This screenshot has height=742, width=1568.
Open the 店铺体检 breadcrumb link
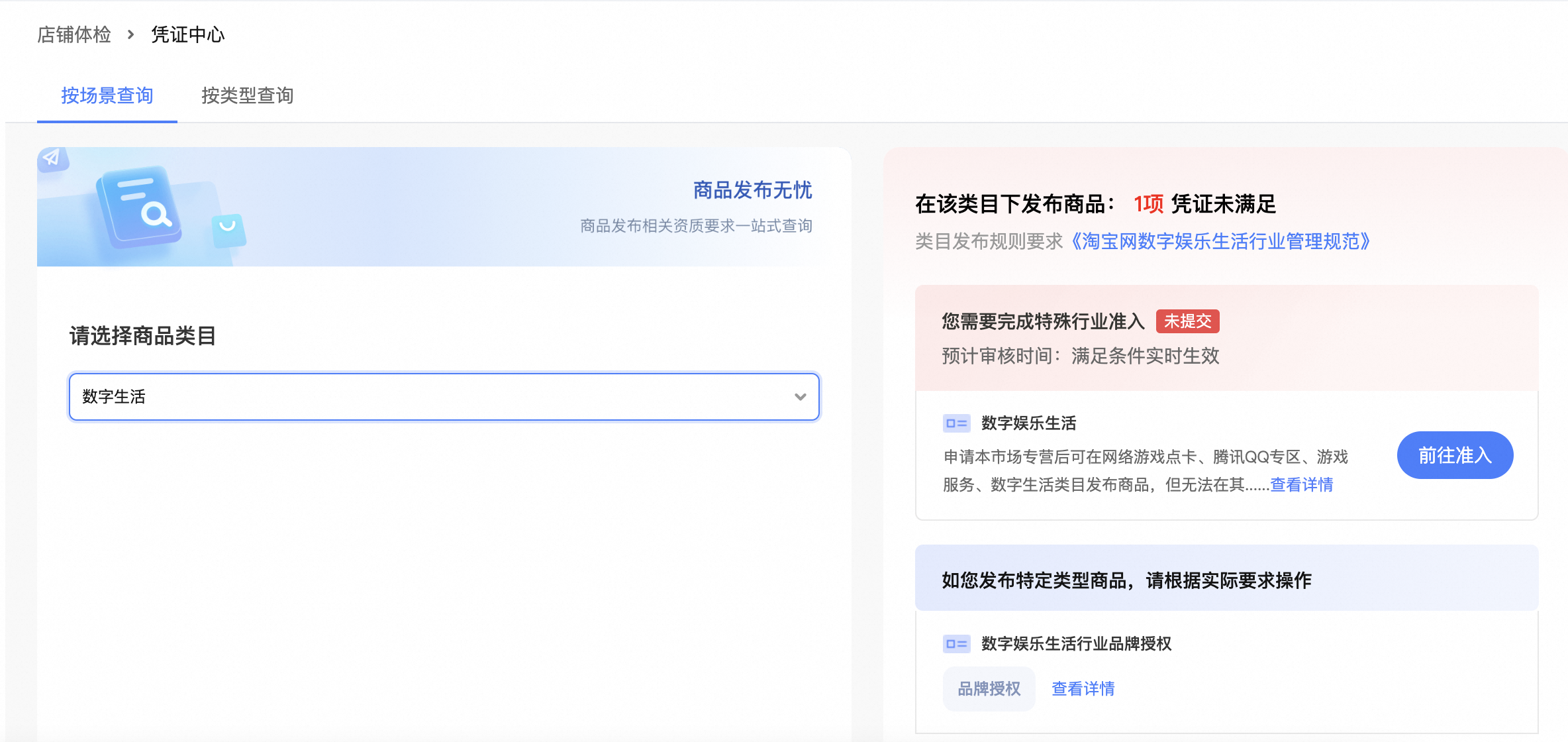tap(74, 34)
